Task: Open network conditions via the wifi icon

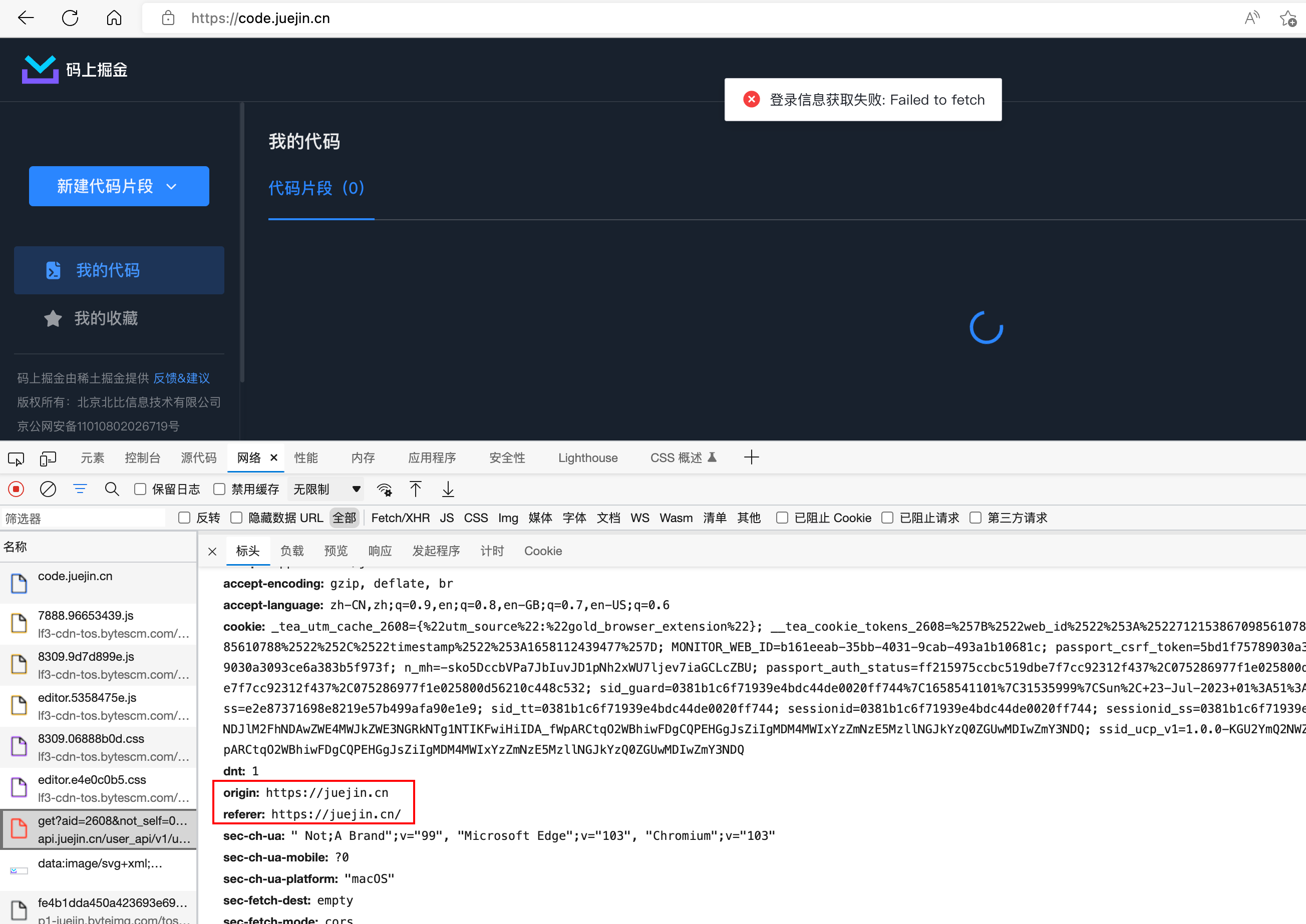Action: coord(384,489)
